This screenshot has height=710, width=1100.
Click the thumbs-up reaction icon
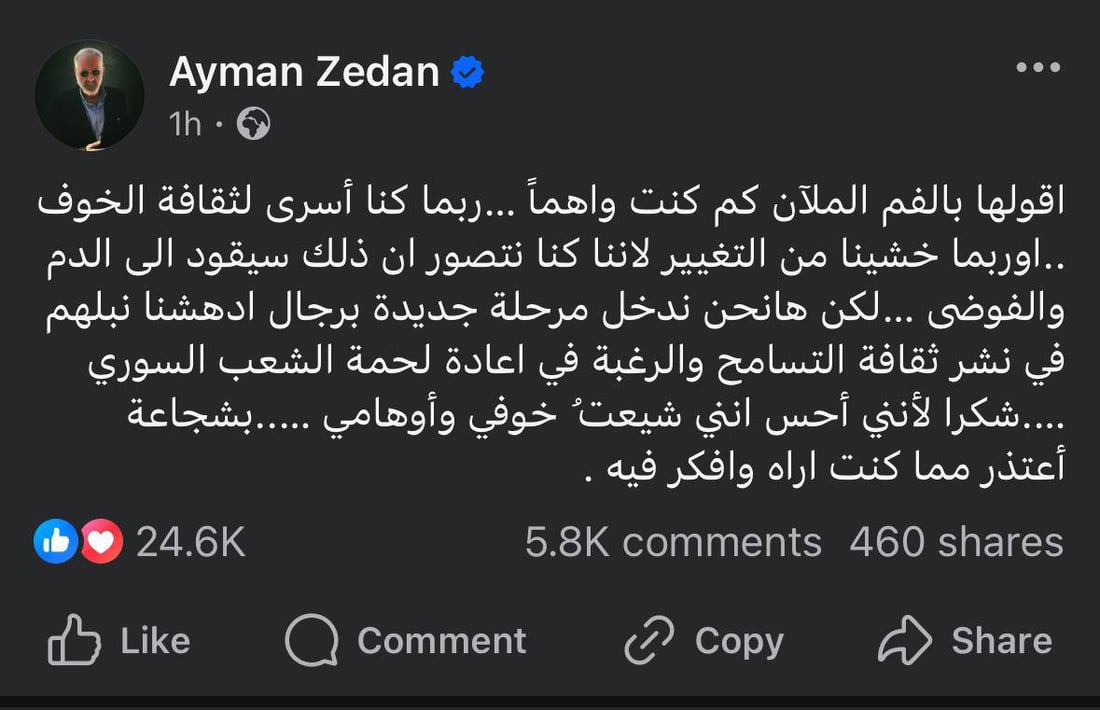(x=57, y=541)
